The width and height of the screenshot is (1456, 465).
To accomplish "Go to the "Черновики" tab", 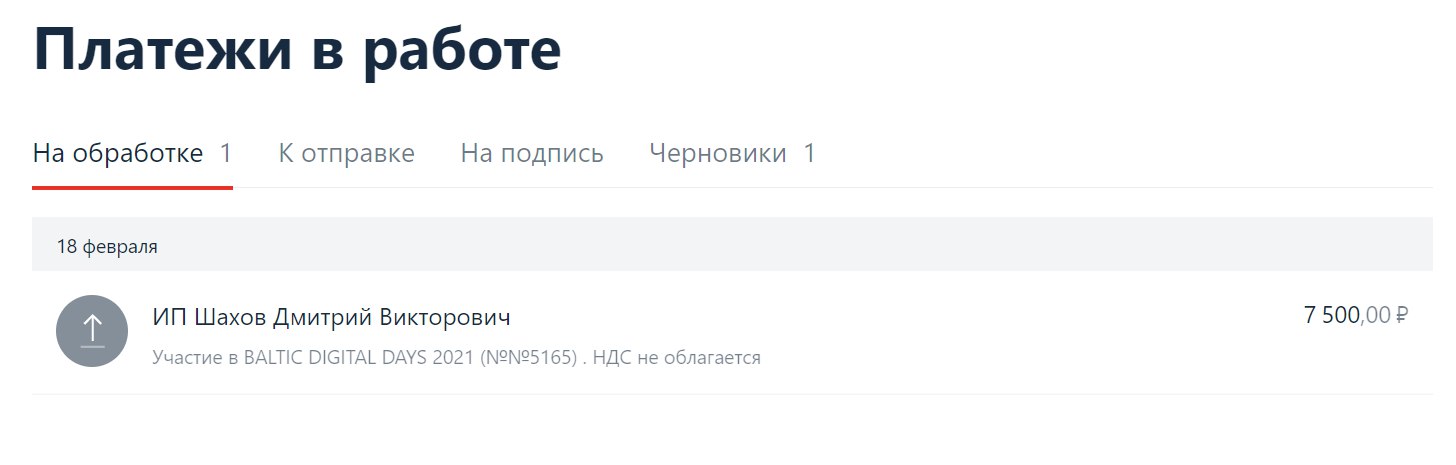I will (717, 154).
